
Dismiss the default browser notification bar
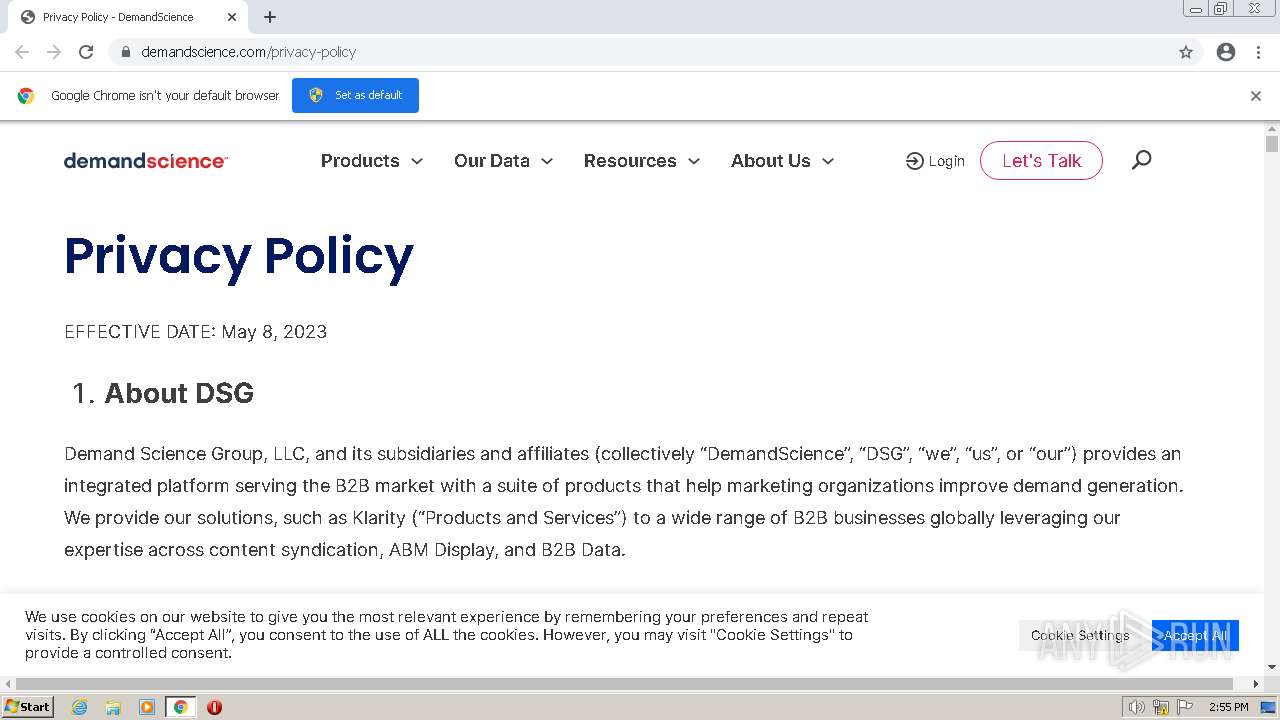coord(1256,96)
